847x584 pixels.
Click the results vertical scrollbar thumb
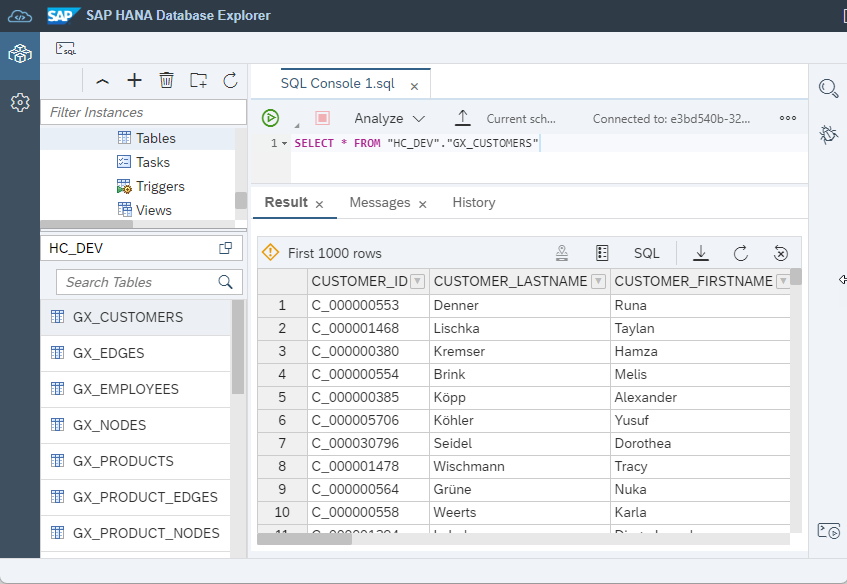795,277
